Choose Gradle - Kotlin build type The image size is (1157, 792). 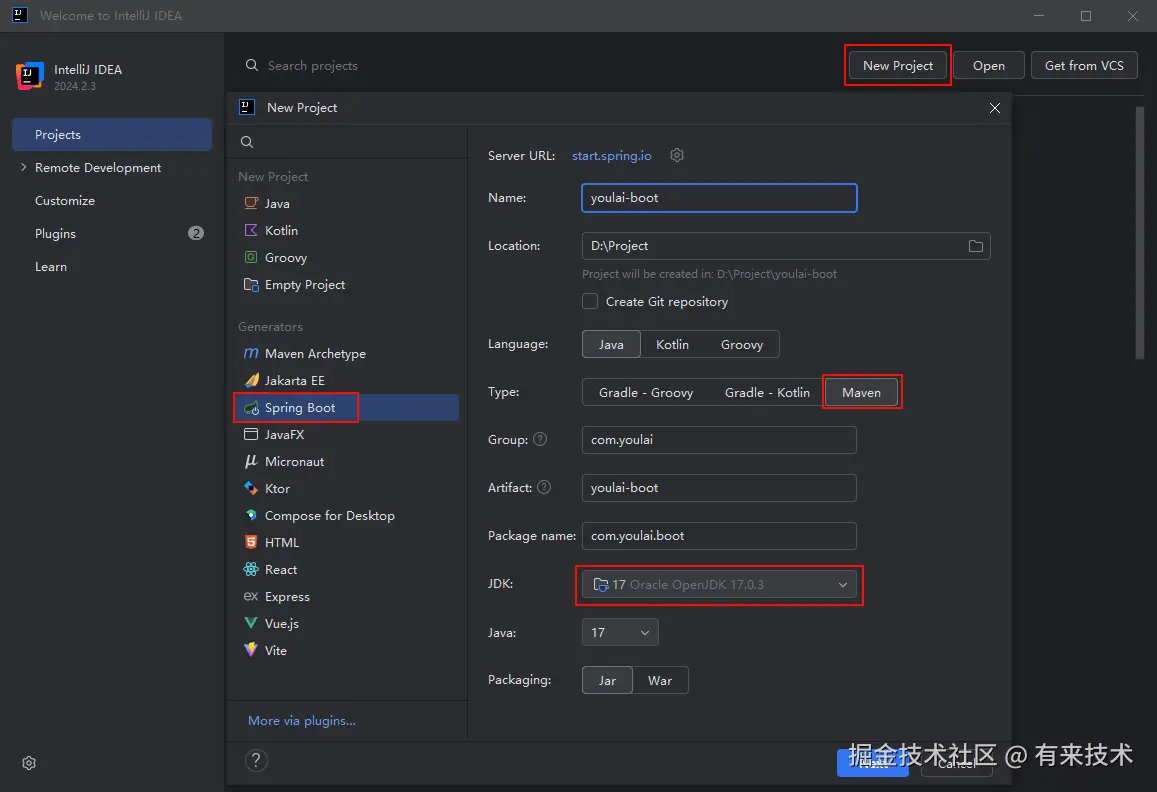pos(767,392)
